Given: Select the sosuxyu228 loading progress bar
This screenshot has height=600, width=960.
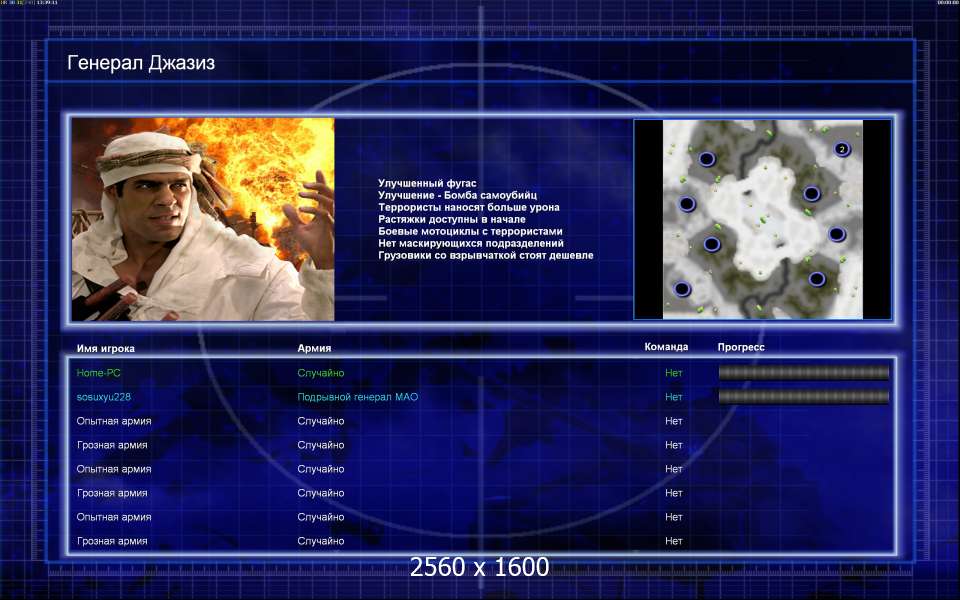Looking at the screenshot, I should point(803,397).
